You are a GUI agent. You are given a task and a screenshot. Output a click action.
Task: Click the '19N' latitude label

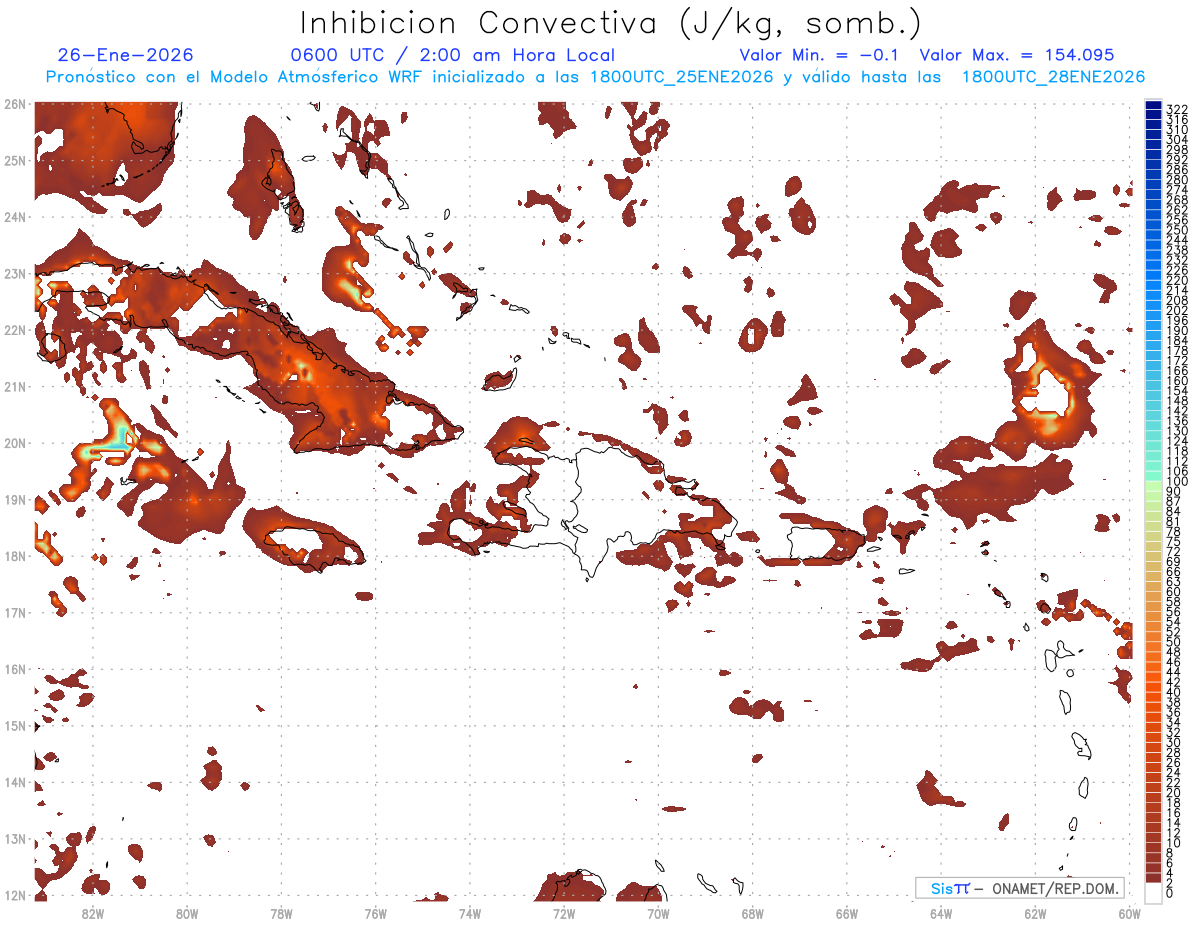click(15, 499)
